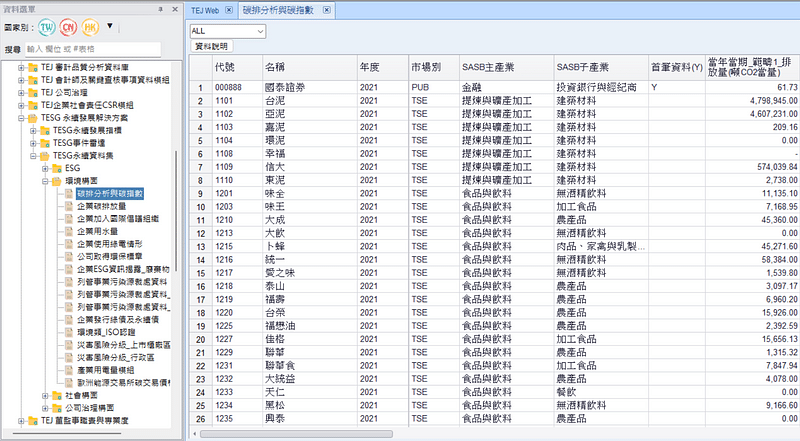Close the 資料匯單 side panel
Viewport: 800px width, 441px height.
point(175,8)
